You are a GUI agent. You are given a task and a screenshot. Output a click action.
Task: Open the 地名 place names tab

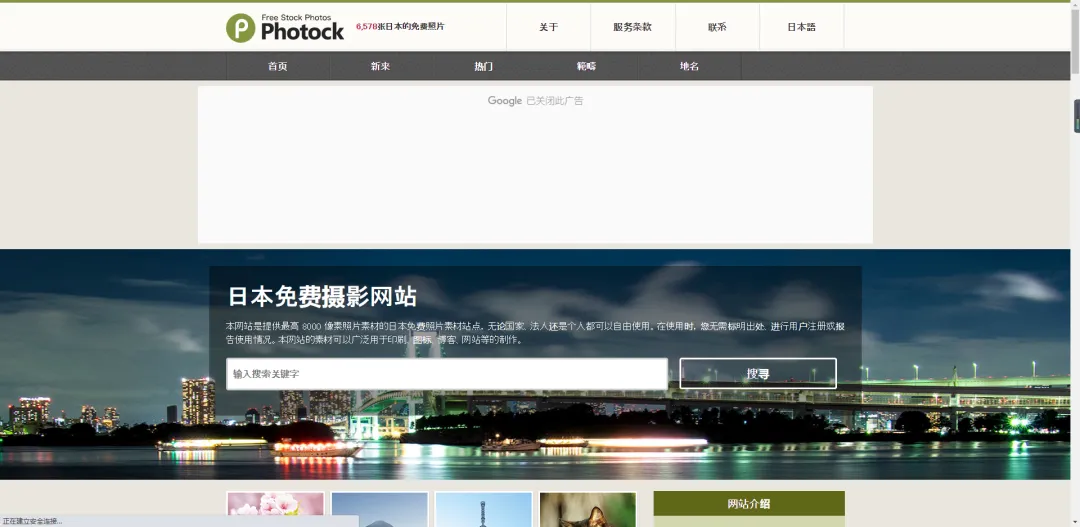pos(689,66)
